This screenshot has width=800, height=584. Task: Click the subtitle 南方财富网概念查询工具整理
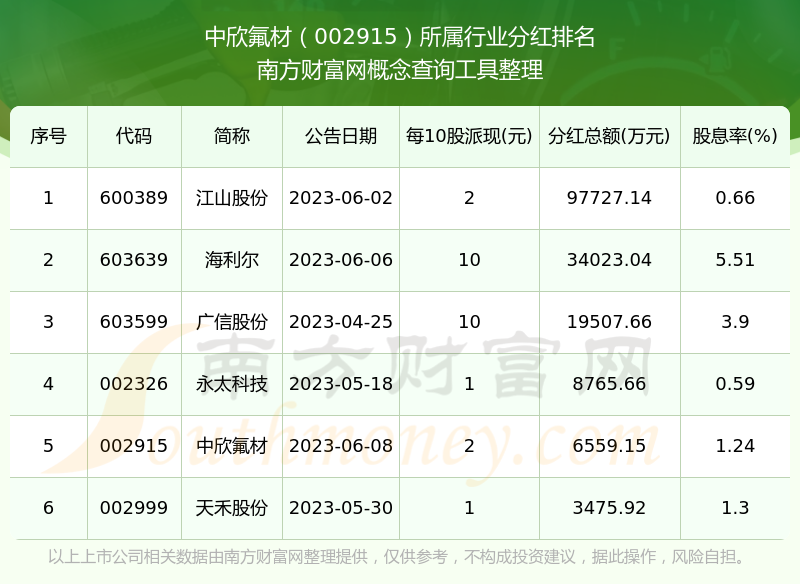(x=400, y=70)
